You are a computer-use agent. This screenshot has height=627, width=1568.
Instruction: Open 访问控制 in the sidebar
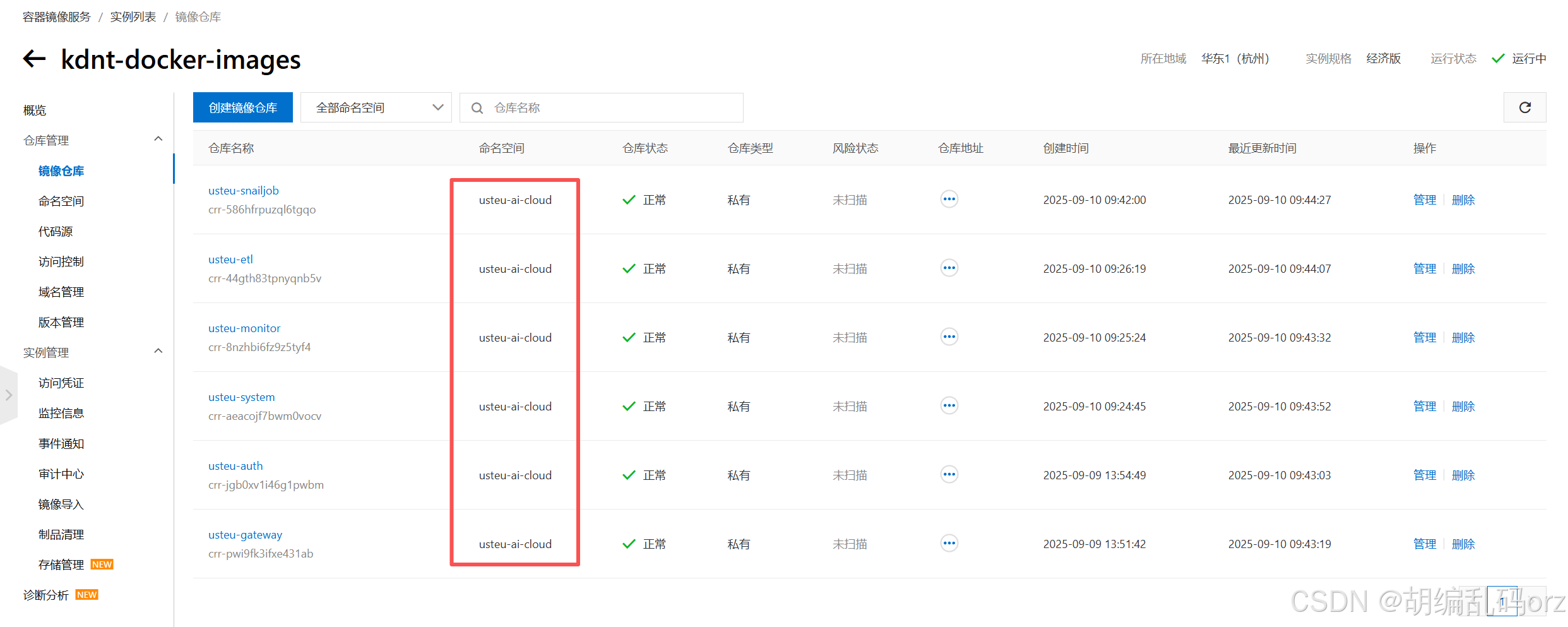click(x=61, y=261)
